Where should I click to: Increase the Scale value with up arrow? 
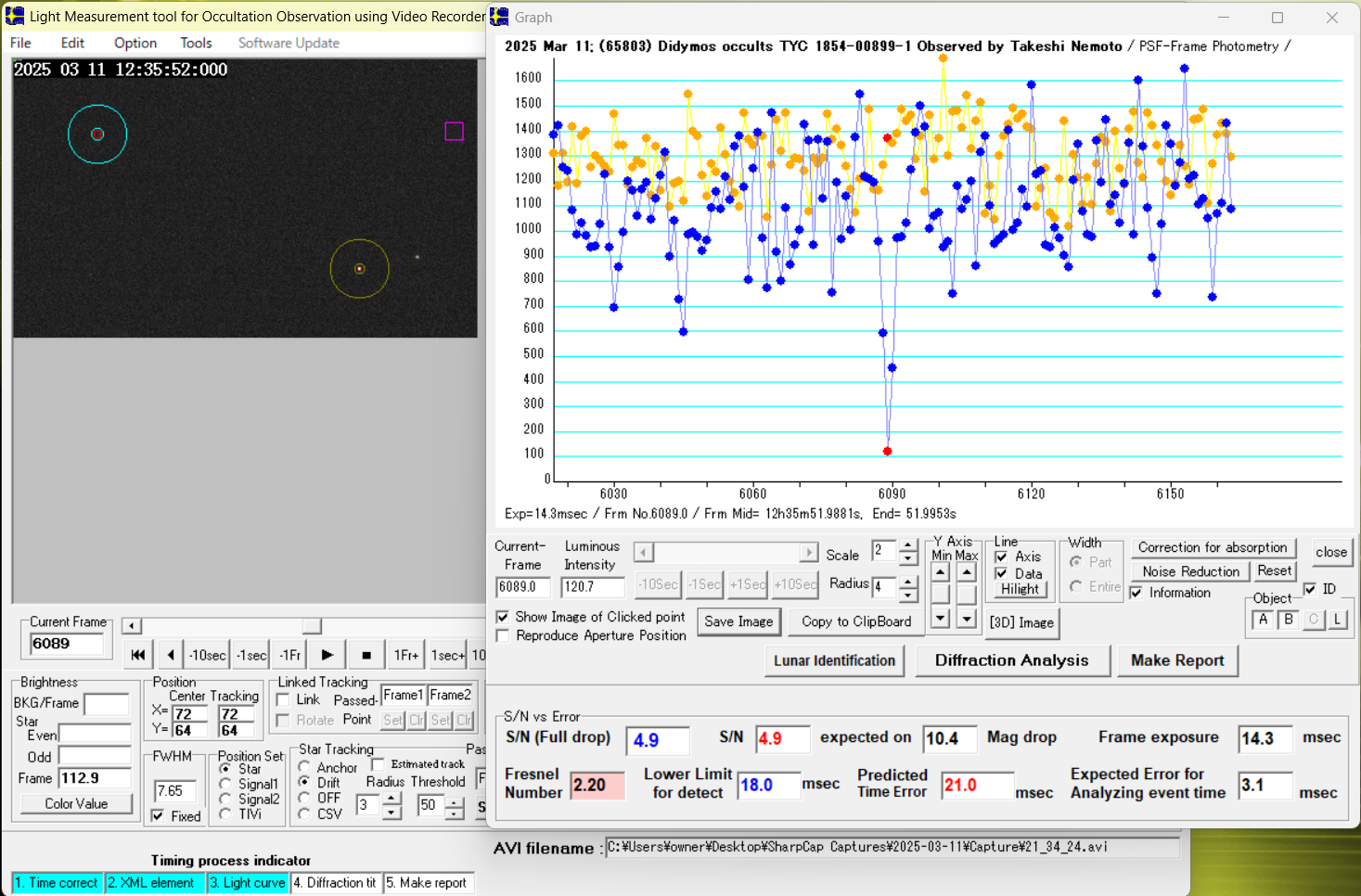pyautogui.click(x=908, y=545)
